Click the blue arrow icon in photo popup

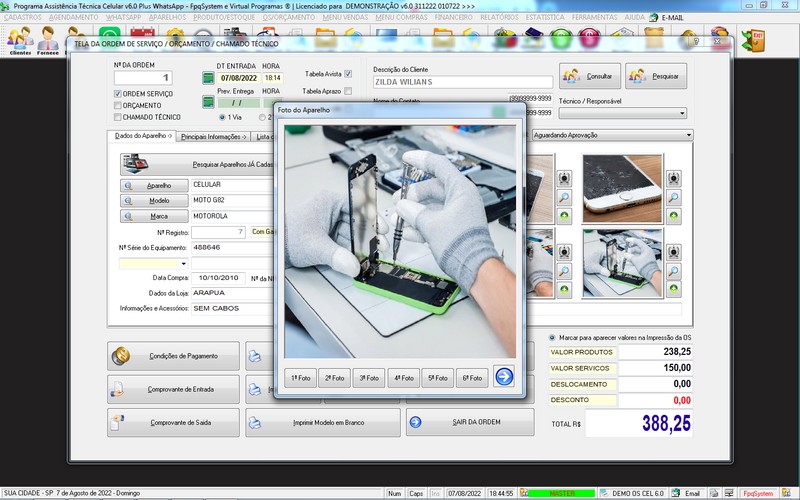pyautogui.click(x=504, y=377)
